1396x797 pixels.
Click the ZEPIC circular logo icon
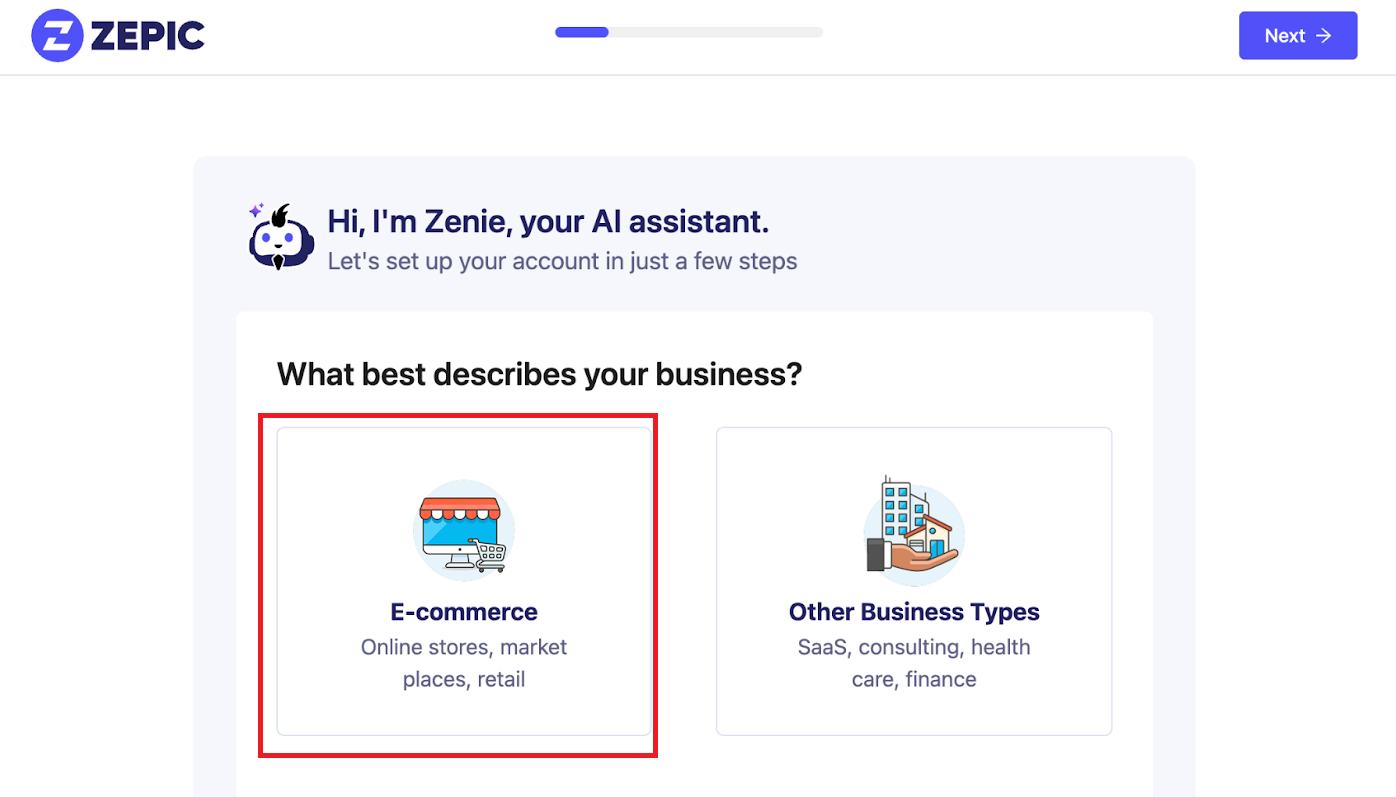[x=57, y=36]
